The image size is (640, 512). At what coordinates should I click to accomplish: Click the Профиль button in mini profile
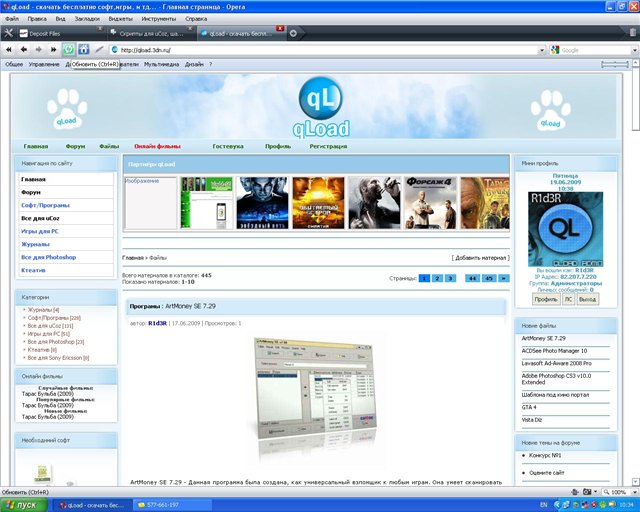pyautogui.click(x=546, y=299)
